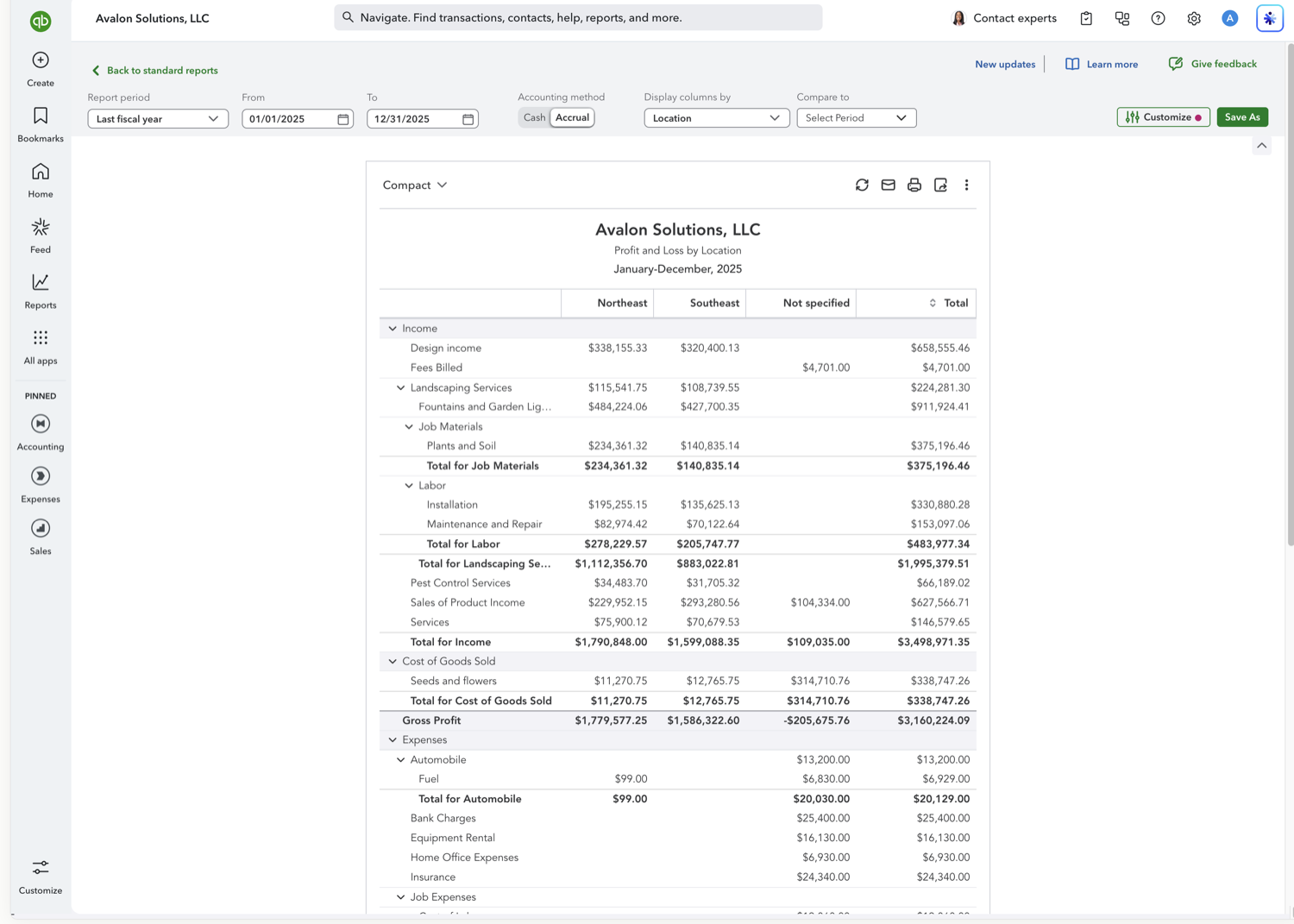Open pinned Accounting item
The image size is (1294, 924).
point(41,432)
